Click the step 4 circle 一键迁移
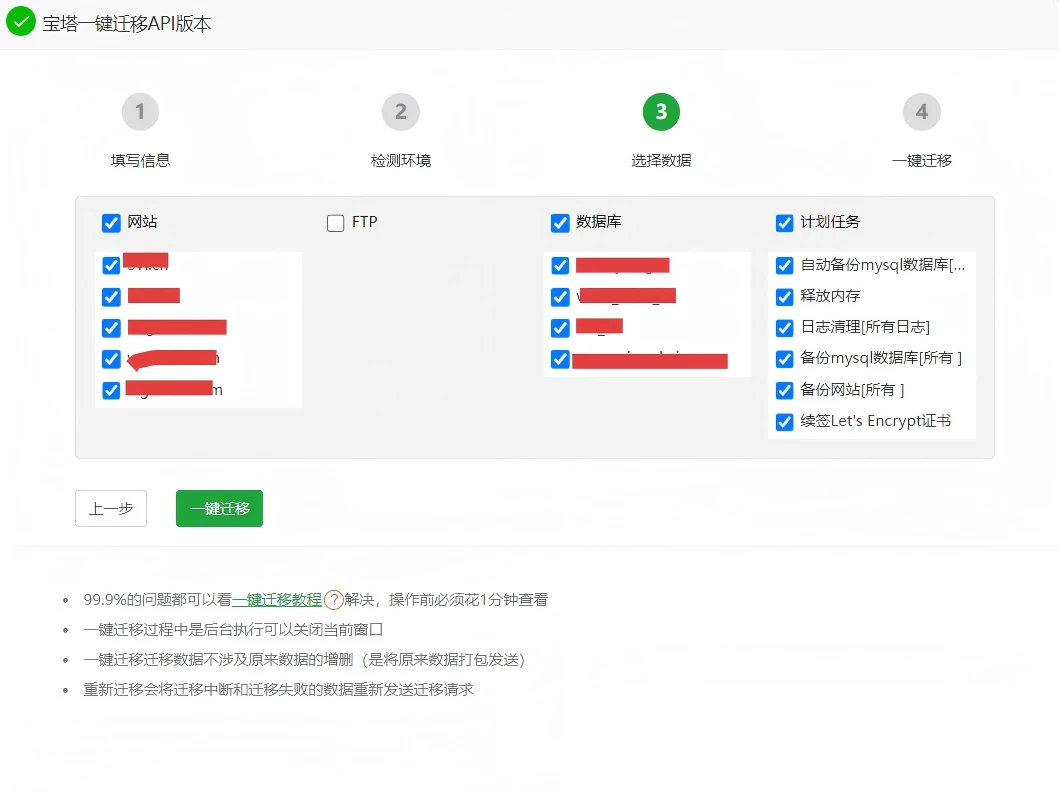Screen dimensions: 1059x793 tap(921, 112)
